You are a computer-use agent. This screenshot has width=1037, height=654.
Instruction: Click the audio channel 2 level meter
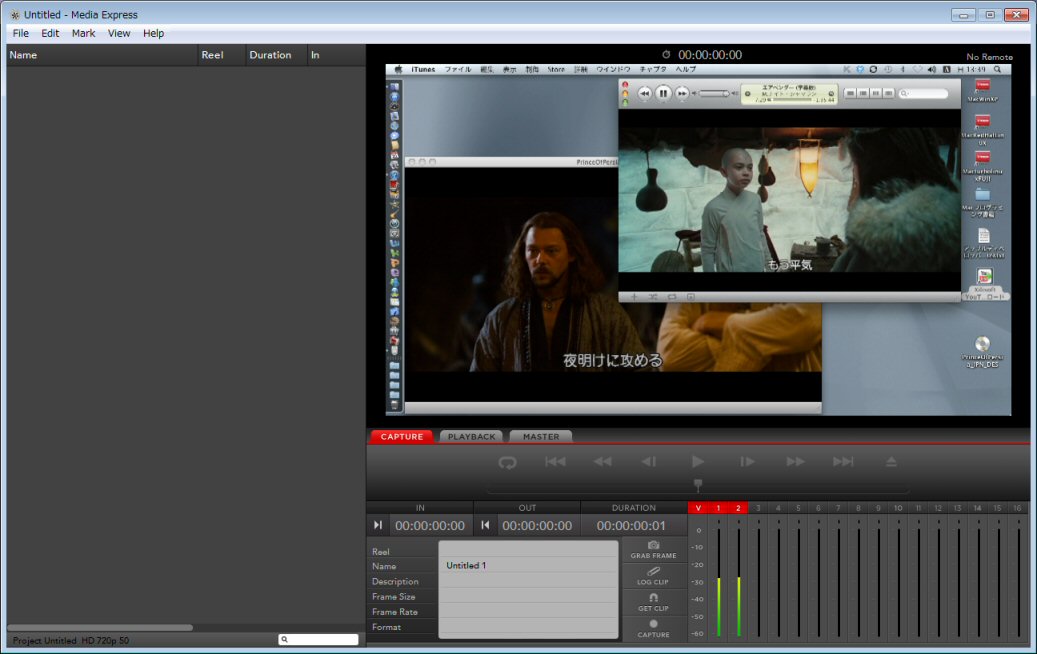(x=739, y=581)
